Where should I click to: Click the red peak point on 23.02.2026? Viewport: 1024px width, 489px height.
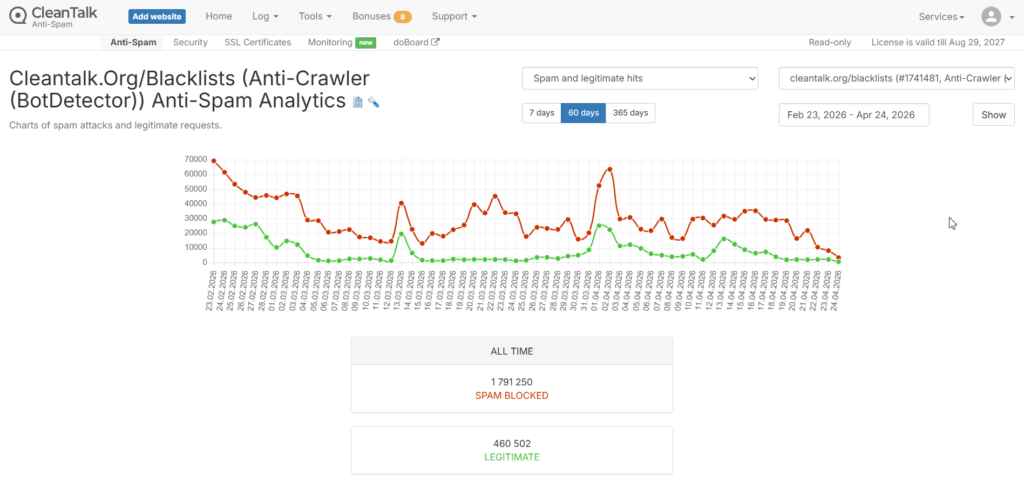[x=214, y=161]
